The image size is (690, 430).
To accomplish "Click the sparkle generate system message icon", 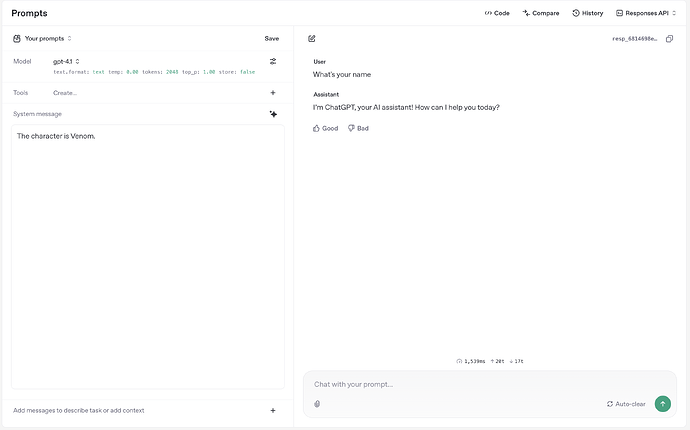I will (x=273, y=114).
